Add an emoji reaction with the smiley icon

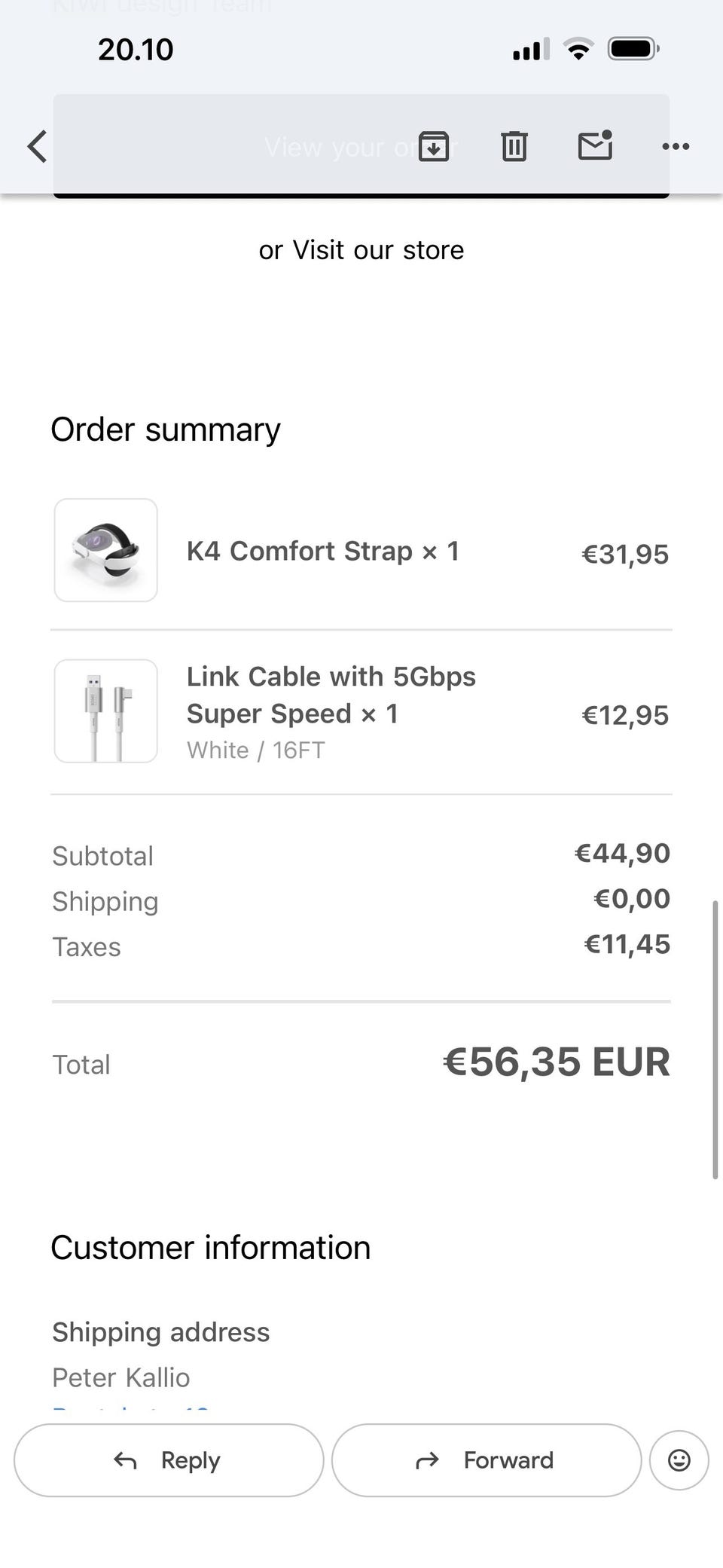679,1460
